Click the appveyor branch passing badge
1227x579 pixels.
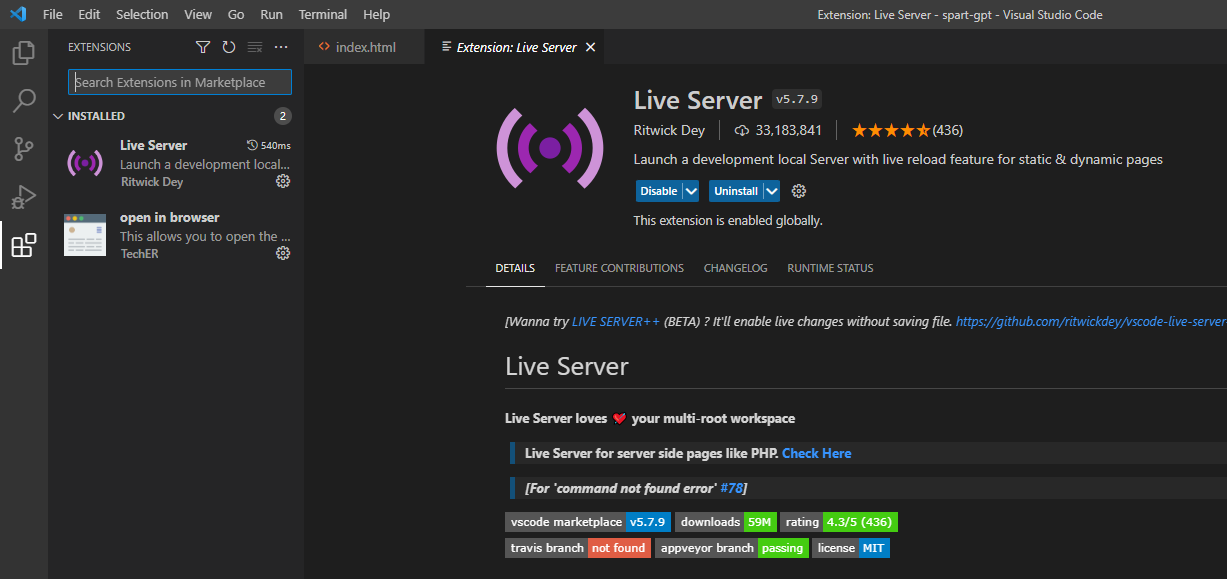(732, 548)
